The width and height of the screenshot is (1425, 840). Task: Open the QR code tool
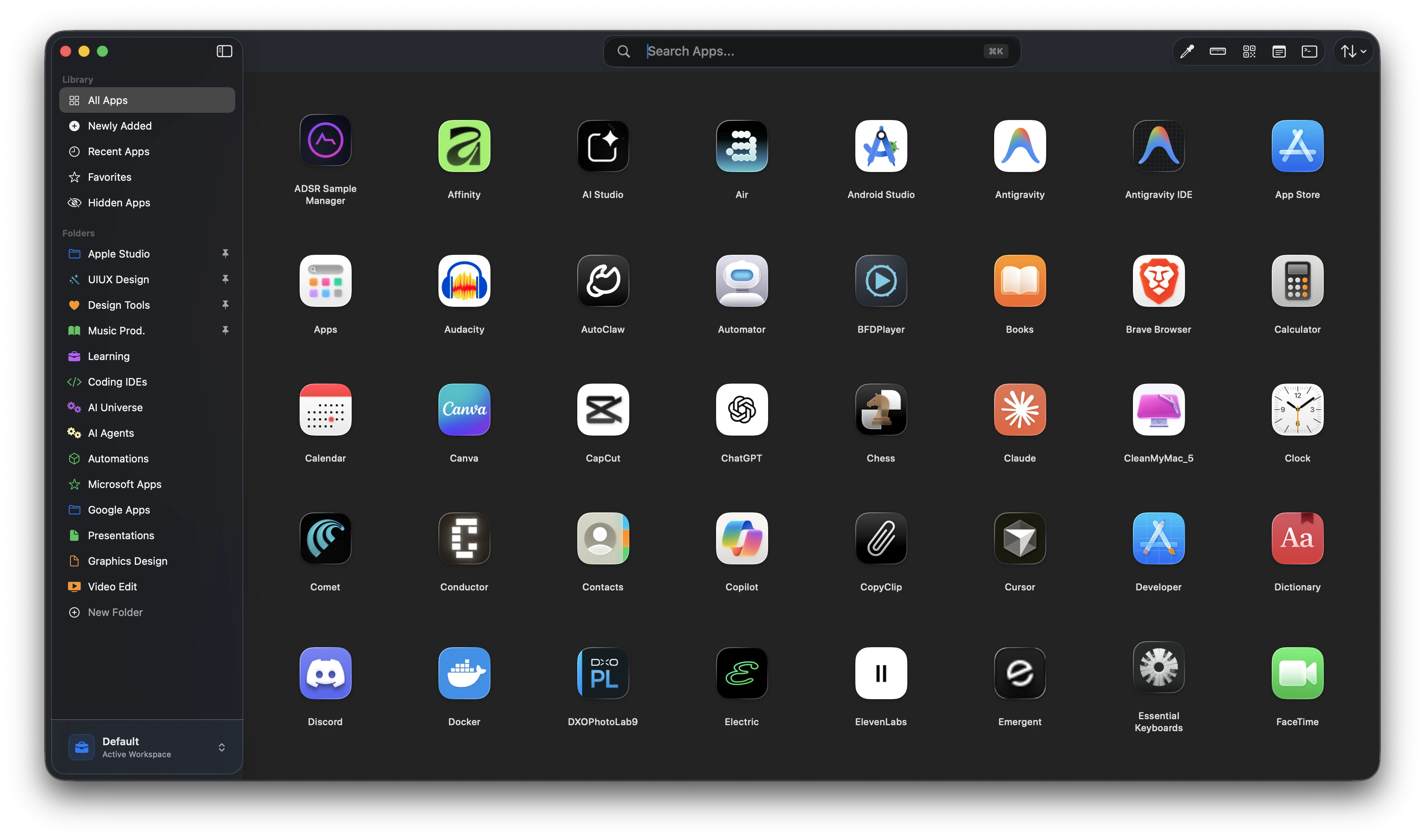(x=1249, y=52)
